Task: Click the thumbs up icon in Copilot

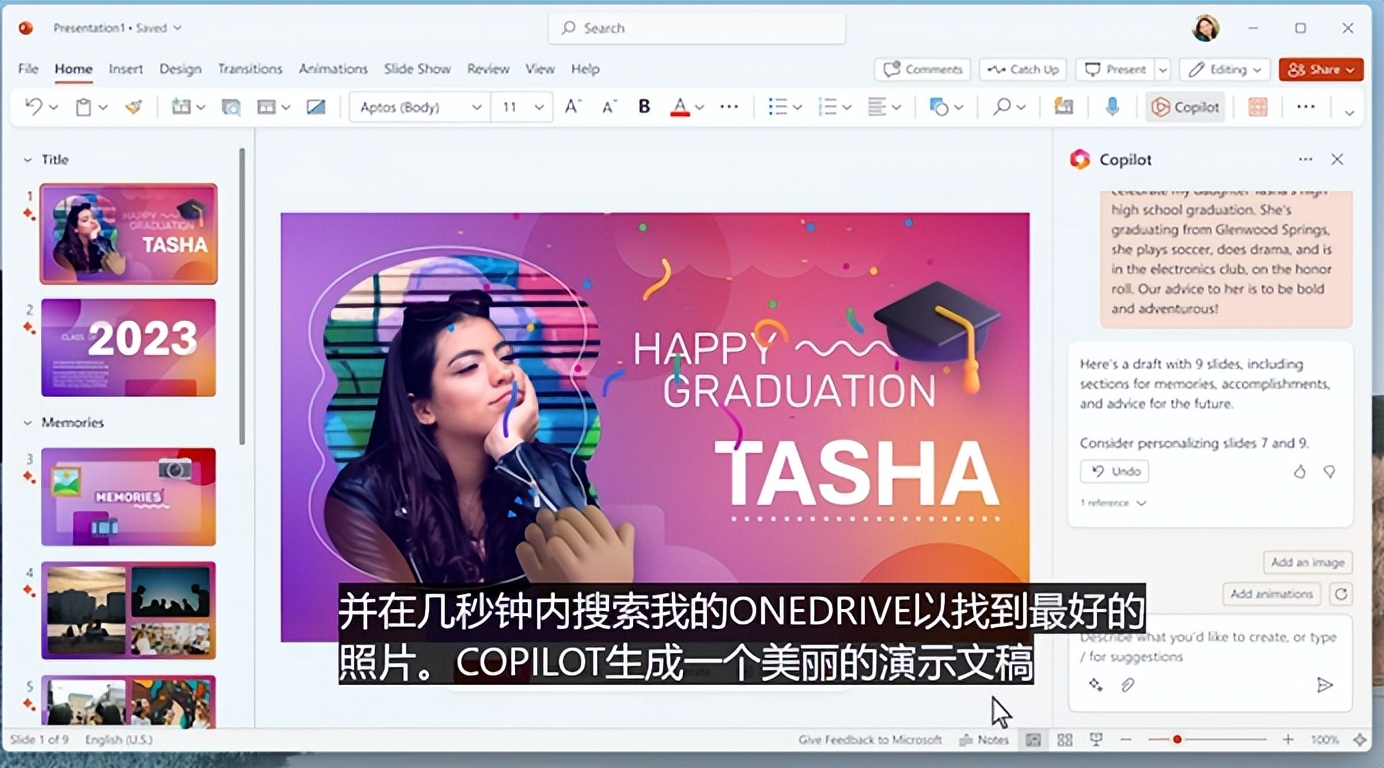Action: [x=1300, y=471]
